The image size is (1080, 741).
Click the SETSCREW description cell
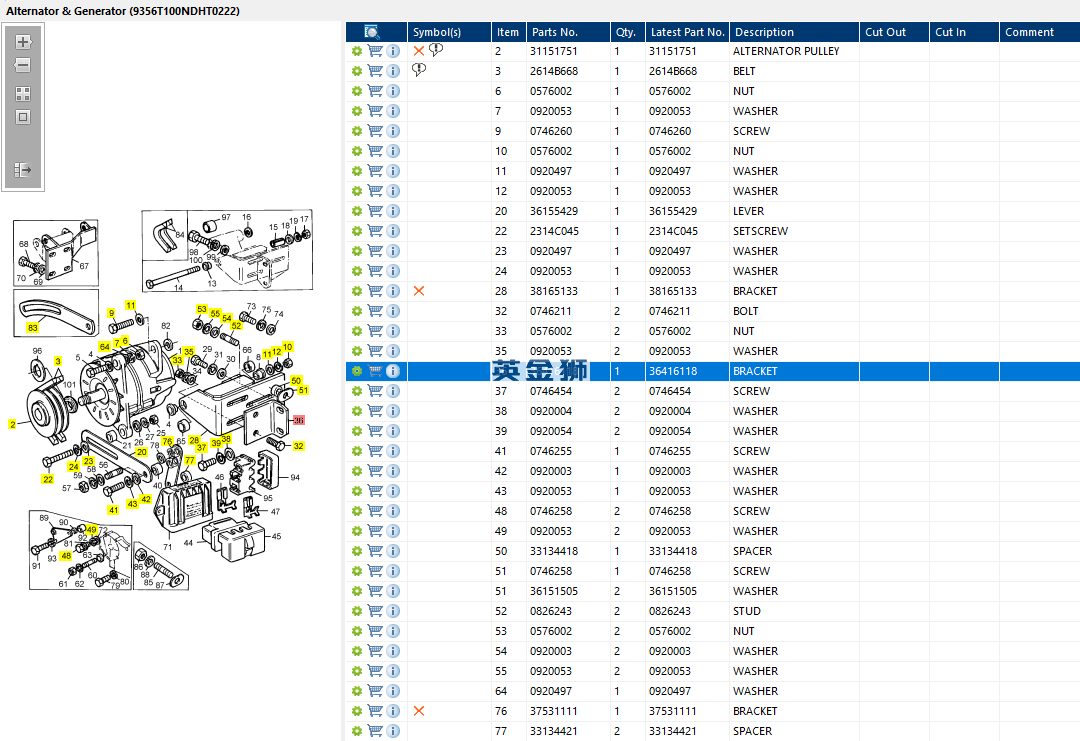pyautogui.click(x=760, y=231)
